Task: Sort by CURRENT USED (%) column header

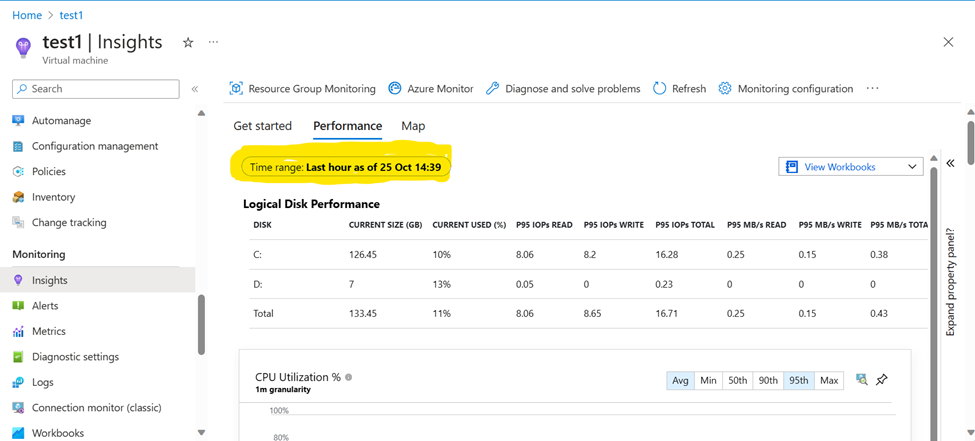Action: point(469,225)
